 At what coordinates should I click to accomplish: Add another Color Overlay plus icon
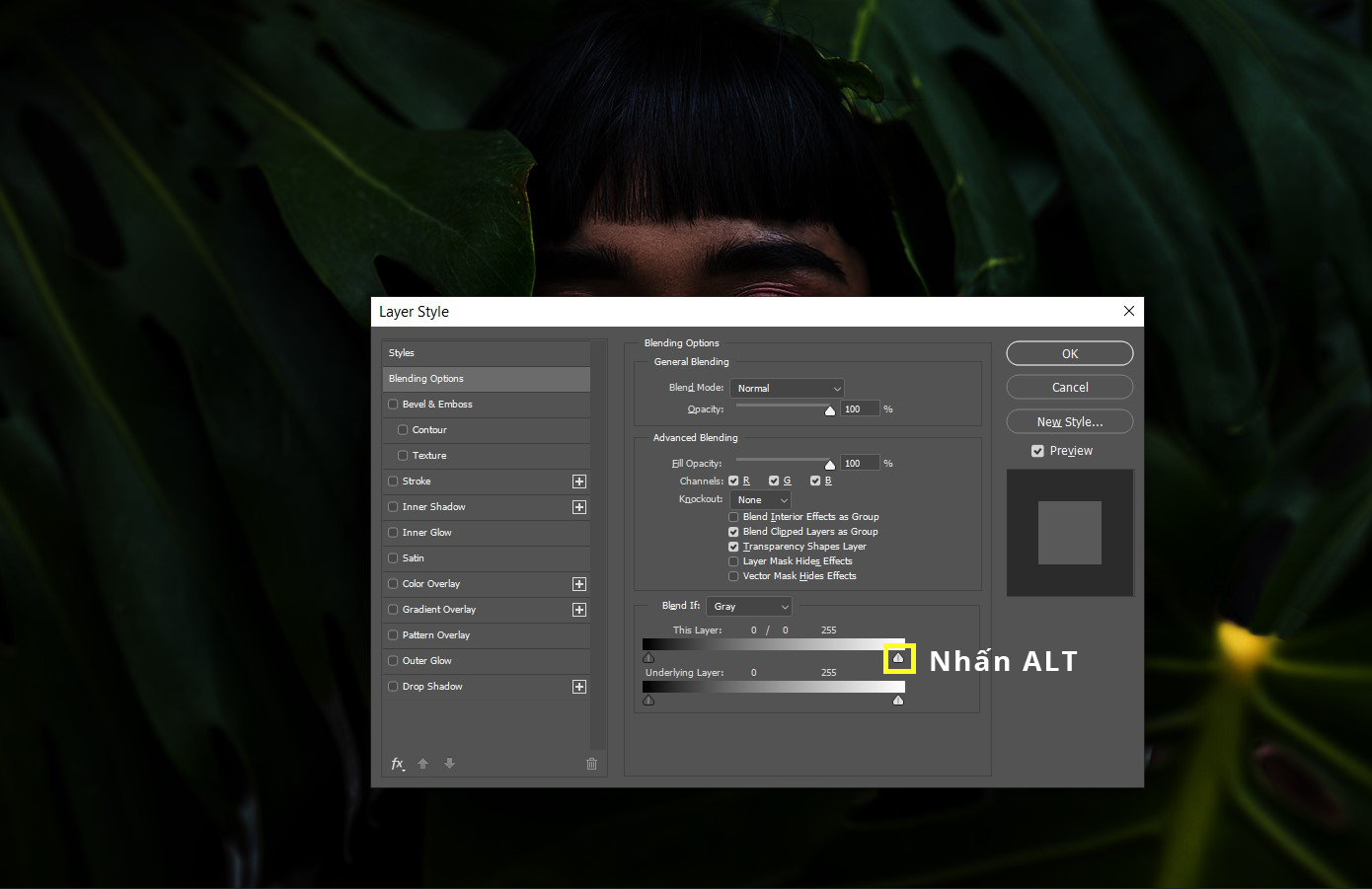point(579,584)
